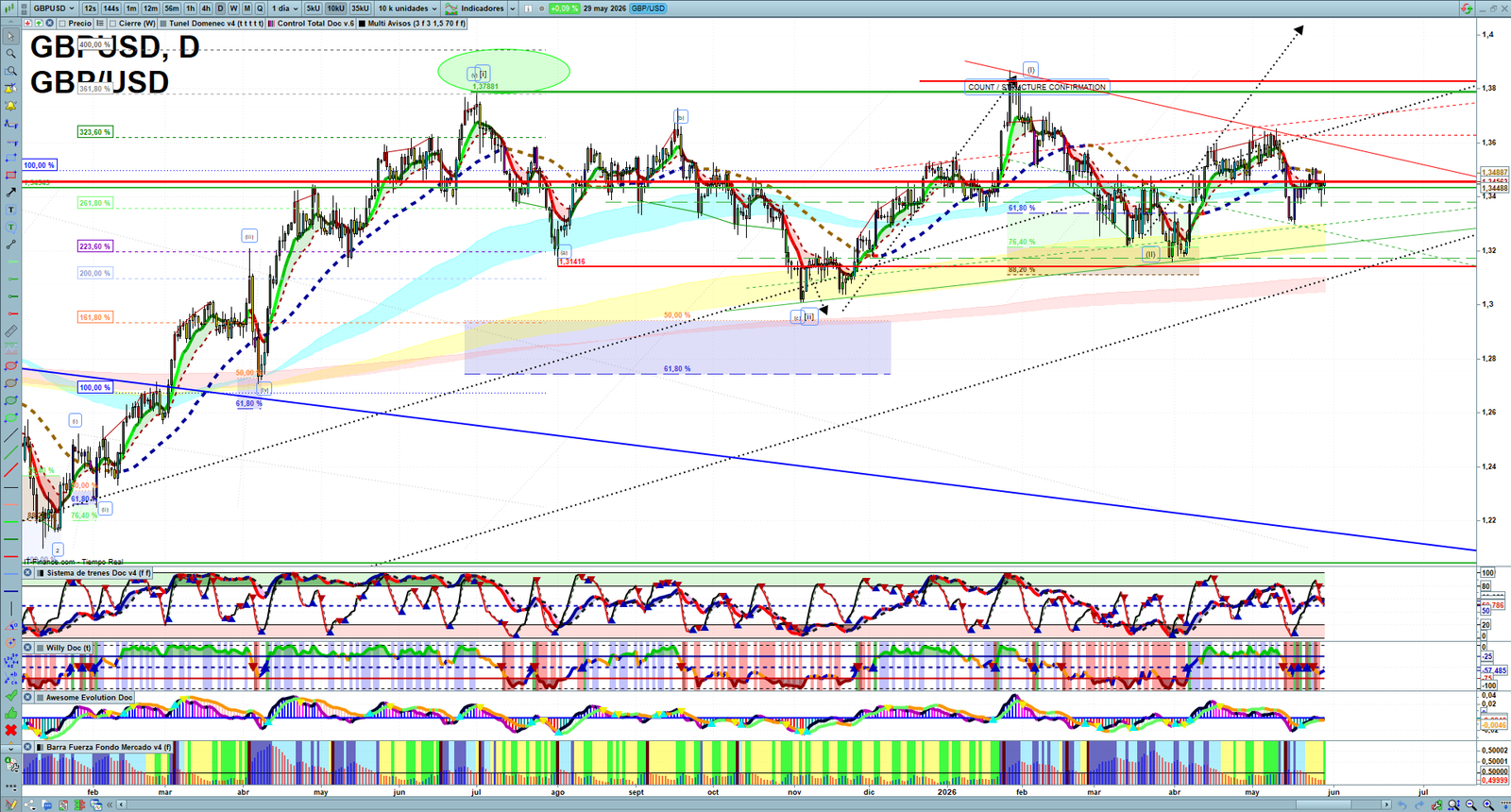Click the GBP/USD blue tag in toolbar
The image size is (1511, 812).
tap(648, 8)
